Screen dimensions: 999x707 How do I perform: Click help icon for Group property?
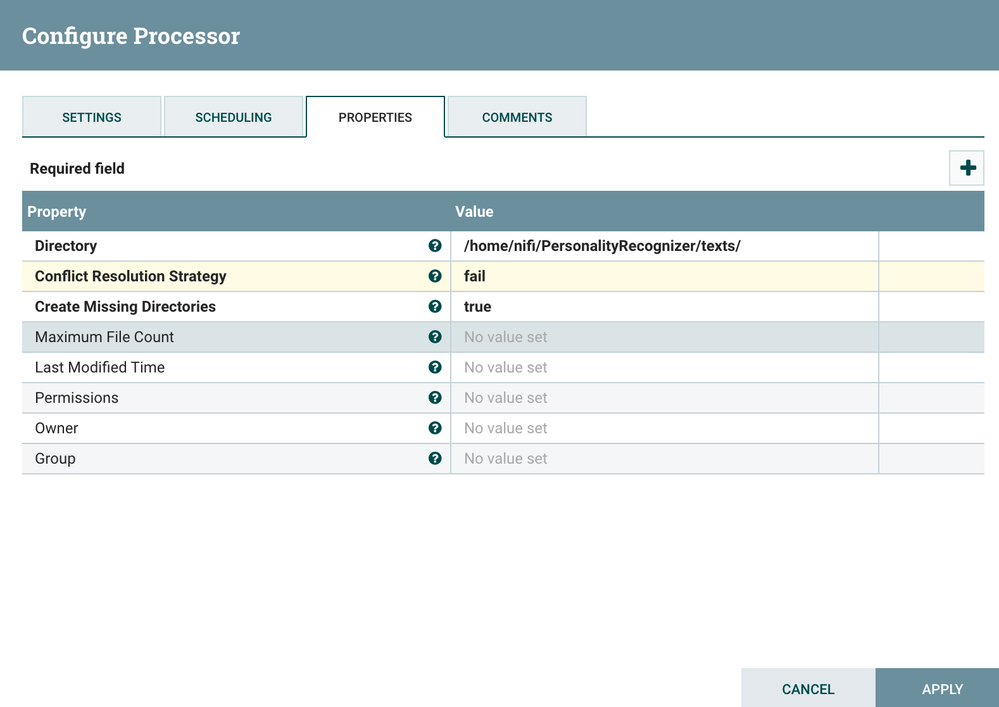(435, 458)
